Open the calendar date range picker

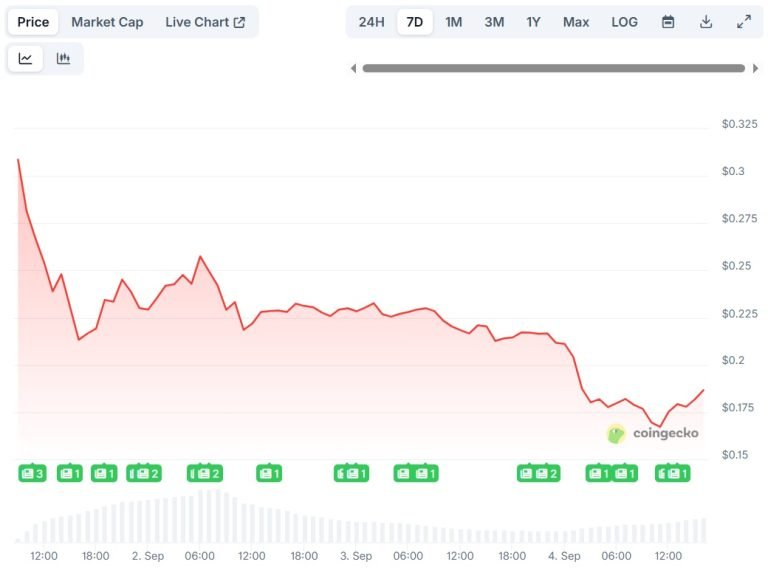668,22
